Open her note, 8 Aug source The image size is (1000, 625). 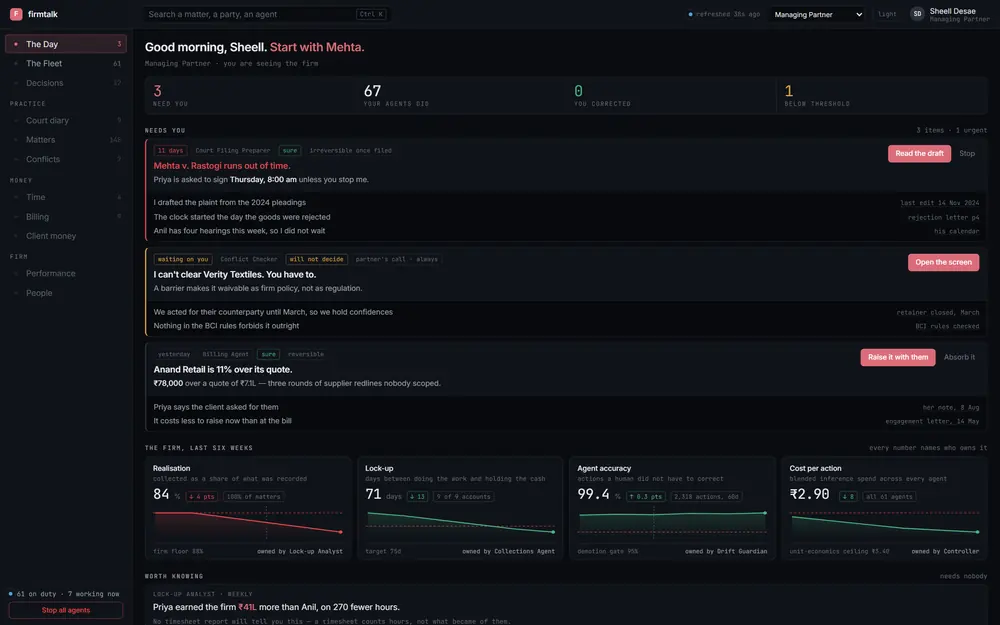point(950,408)
